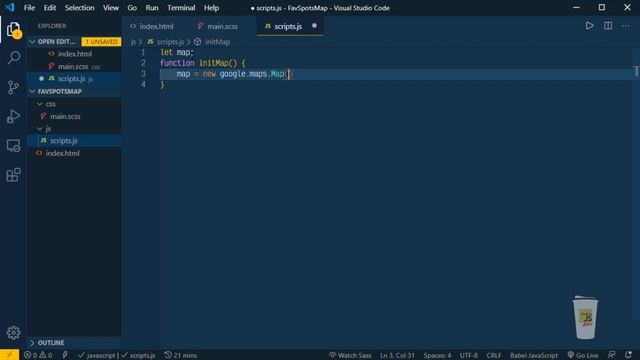Viewport: 640px width, 360px height.
Task: Change indentation via Spaces: 4
Action: (x=437, y=355)
